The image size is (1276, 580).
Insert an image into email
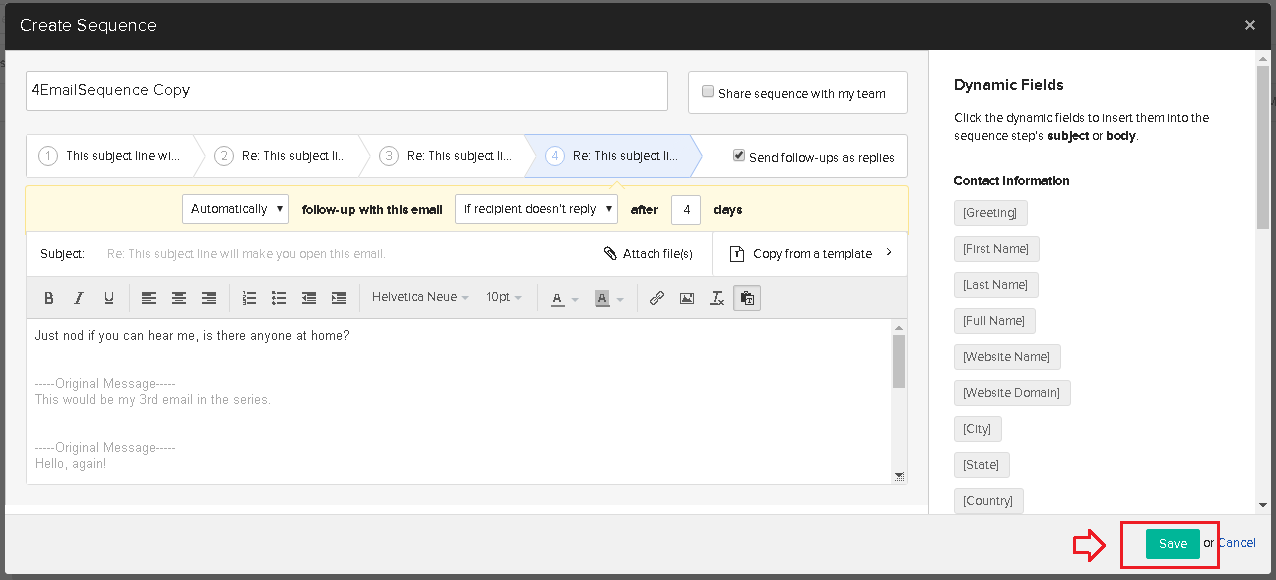pyautogui.click(x=687, y=298)
